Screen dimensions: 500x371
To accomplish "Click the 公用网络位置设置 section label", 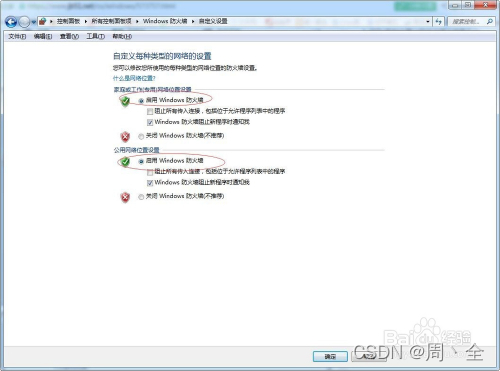I will [137, 150].
